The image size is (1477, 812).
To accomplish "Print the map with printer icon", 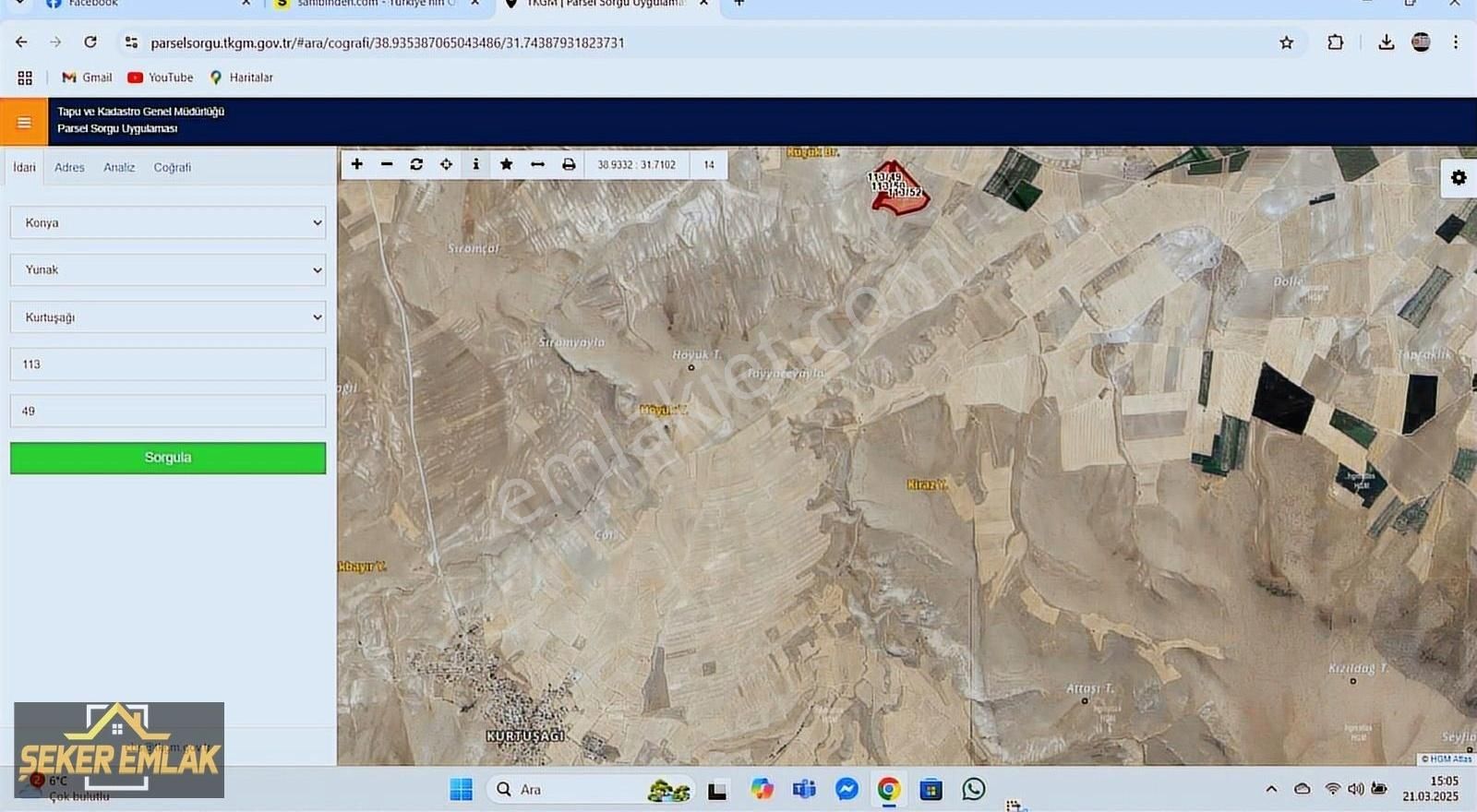I will (569, 164).
